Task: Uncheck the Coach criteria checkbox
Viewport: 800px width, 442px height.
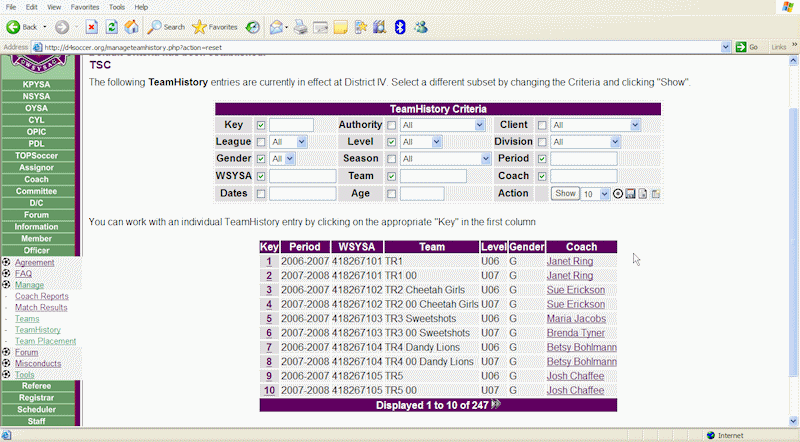Action: coord(542,177)
